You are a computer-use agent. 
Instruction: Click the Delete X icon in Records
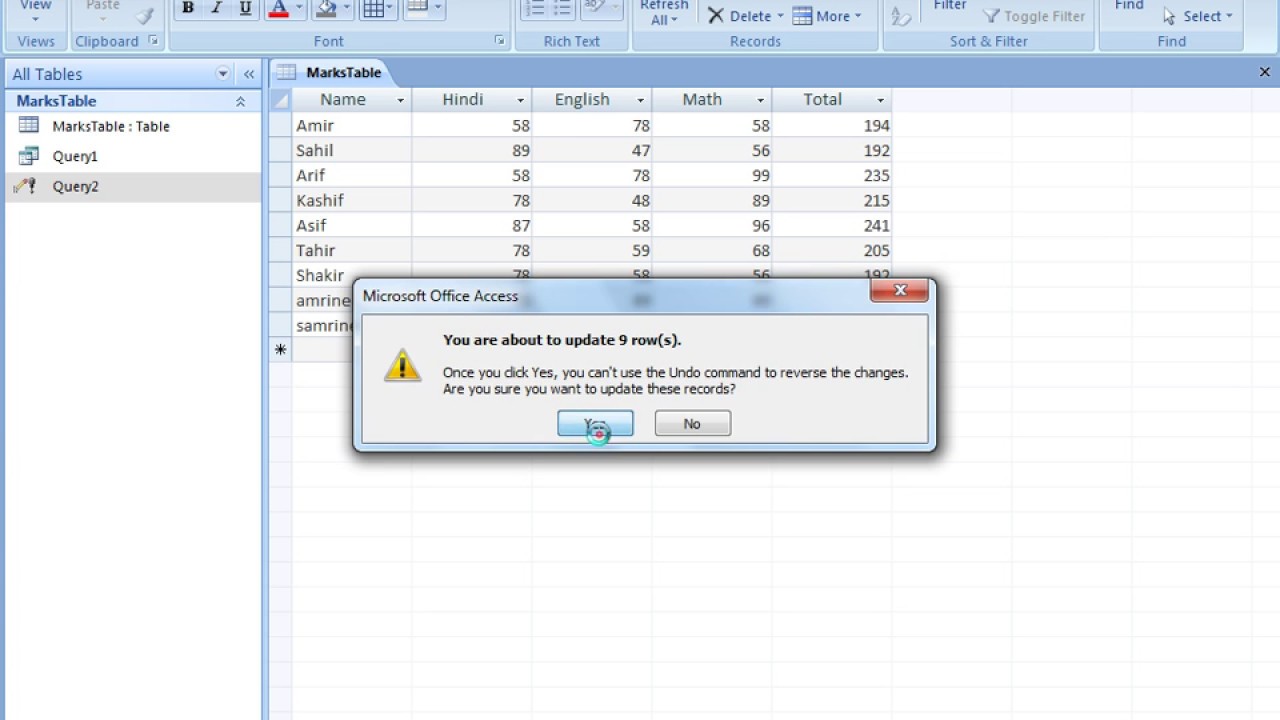[716, 16]
